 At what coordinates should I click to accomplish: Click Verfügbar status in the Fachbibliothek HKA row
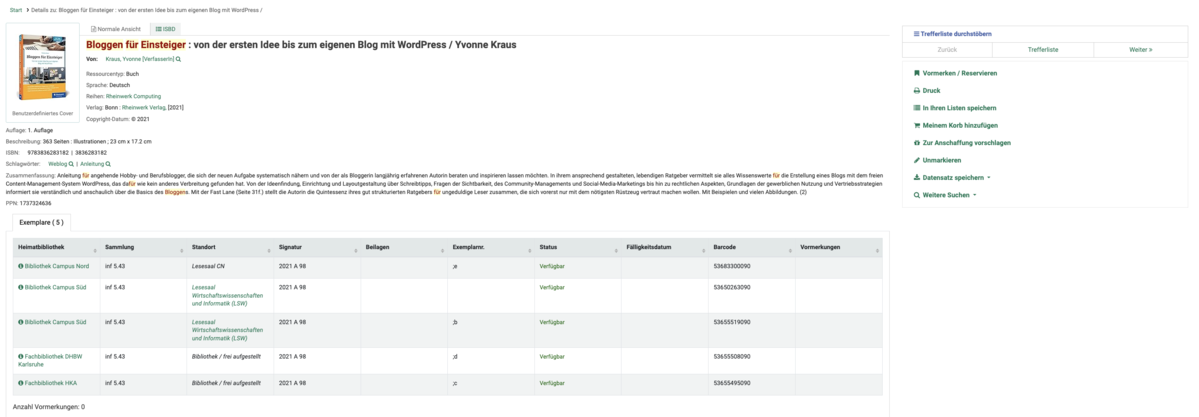click(552, 383)
